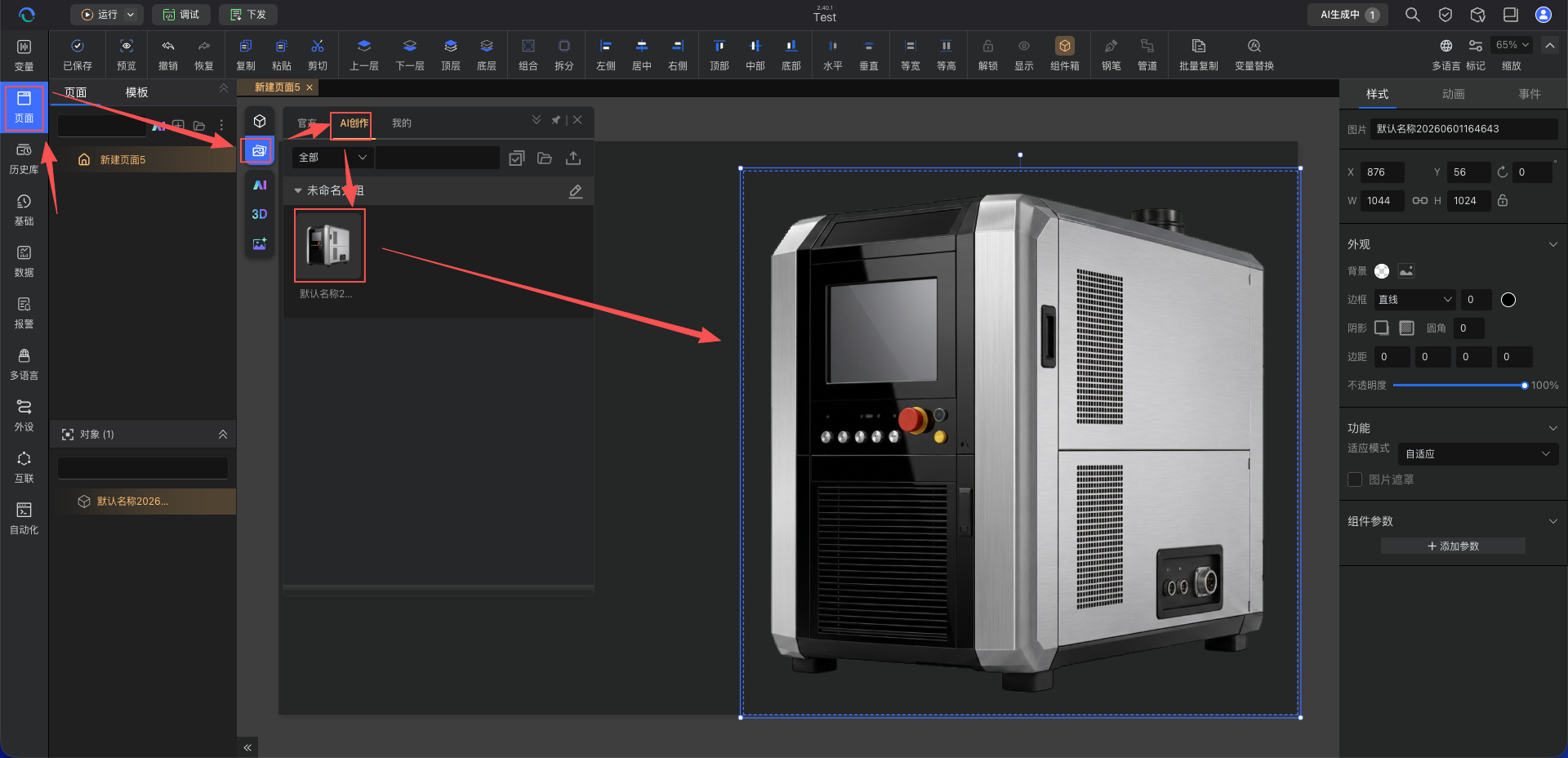Enable the 图片遮罩 checkbox
1568x758 pixels.
1355,479
